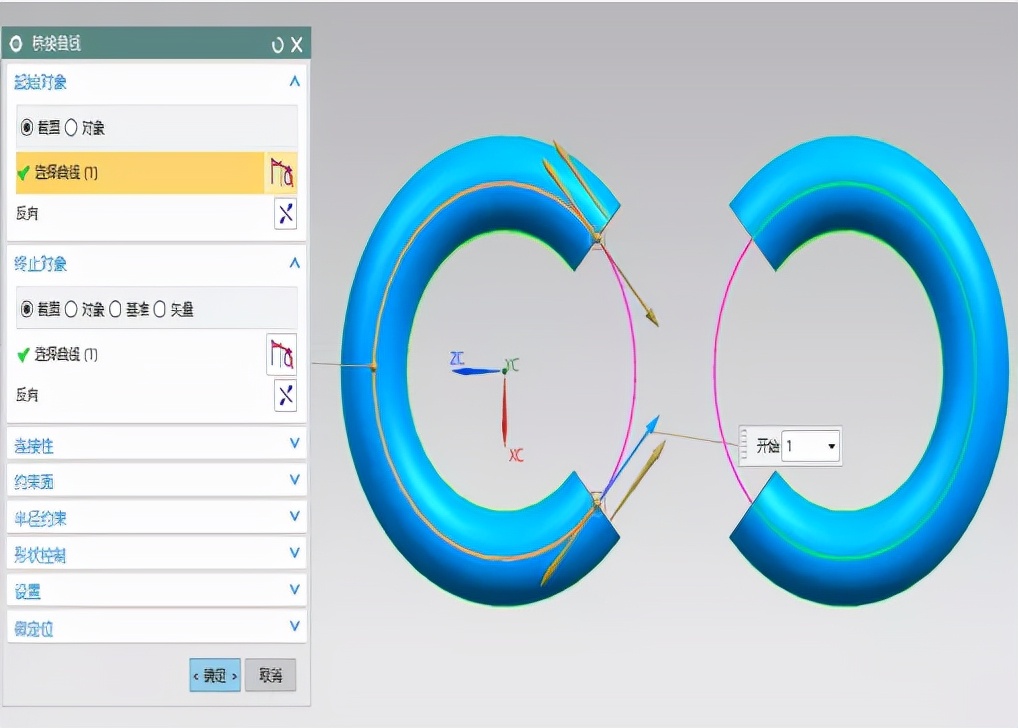Click the reset icon in dialog title bar
This screenshot has height=728, width=1018.
(277, 44)
